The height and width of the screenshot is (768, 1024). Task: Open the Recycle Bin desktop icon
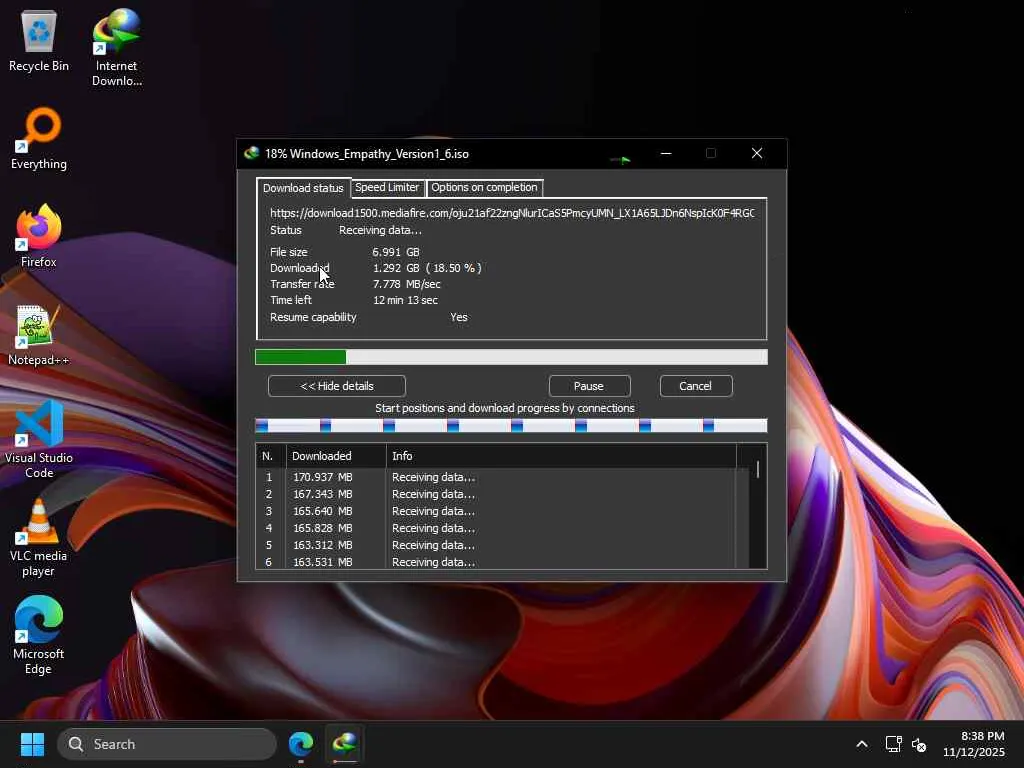click(x=39, y=40)
